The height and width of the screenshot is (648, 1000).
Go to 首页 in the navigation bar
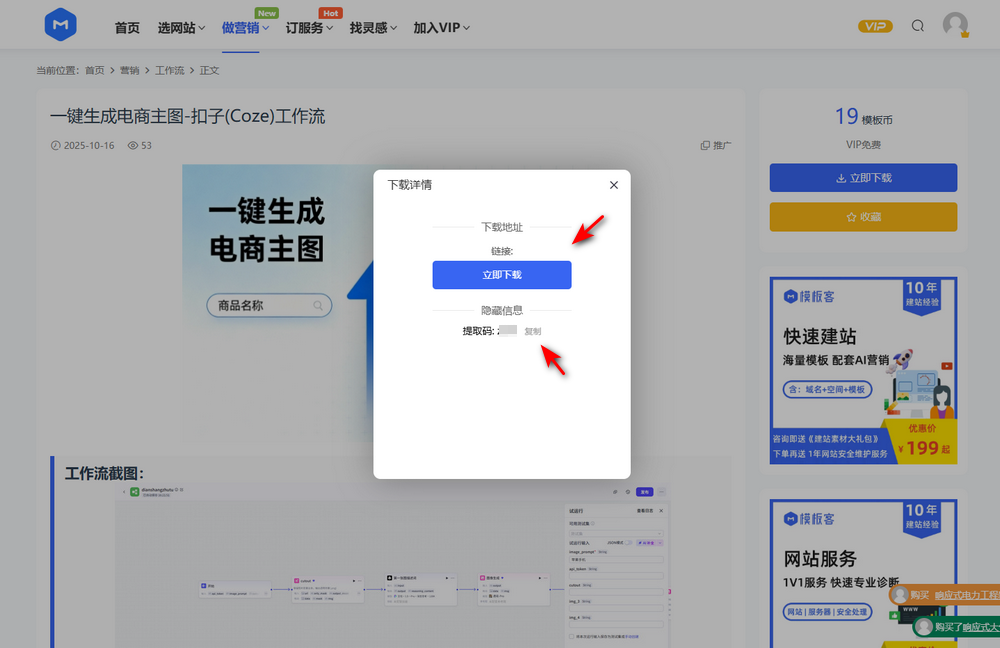point(127,28)
